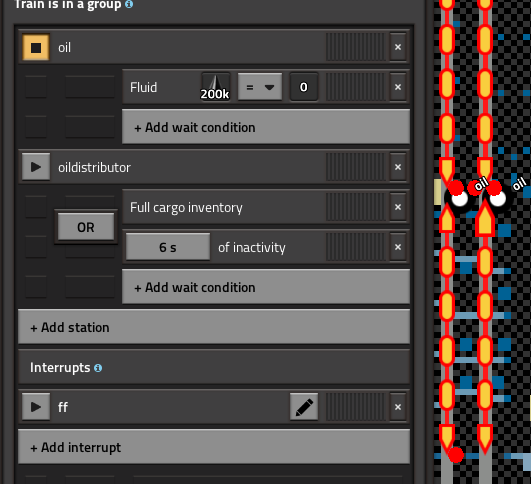Image resolution: width=531 pixels, height=484 pixels.
Task: Remove the oildistributor station entry
Action: point(398,167)
